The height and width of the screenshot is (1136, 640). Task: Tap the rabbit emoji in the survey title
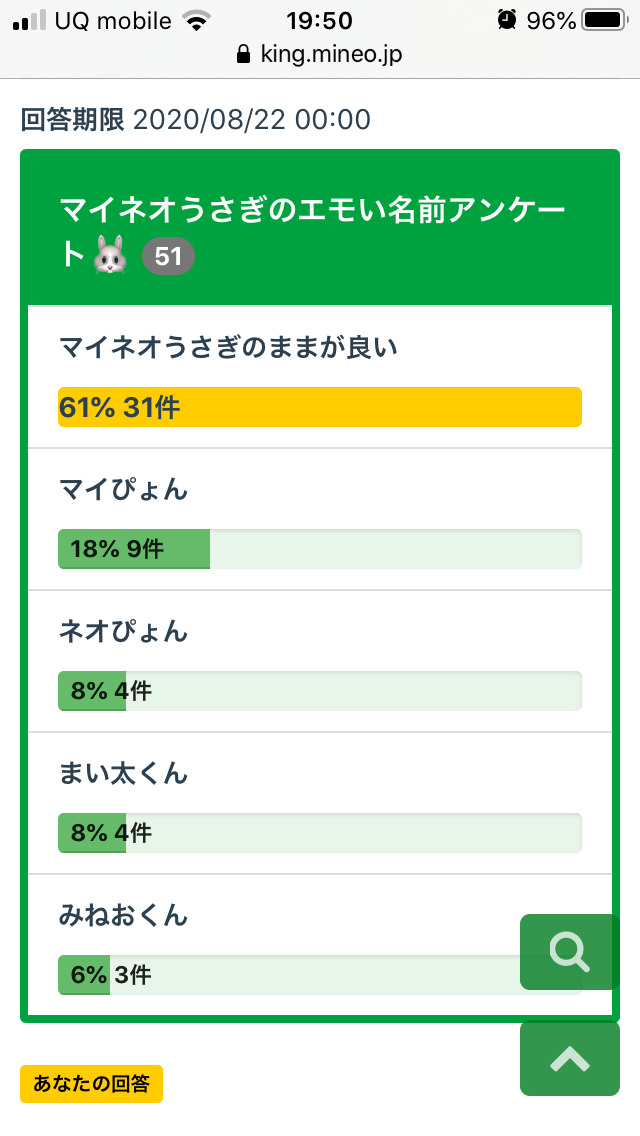pyautogui.click(x=111, y=257)
